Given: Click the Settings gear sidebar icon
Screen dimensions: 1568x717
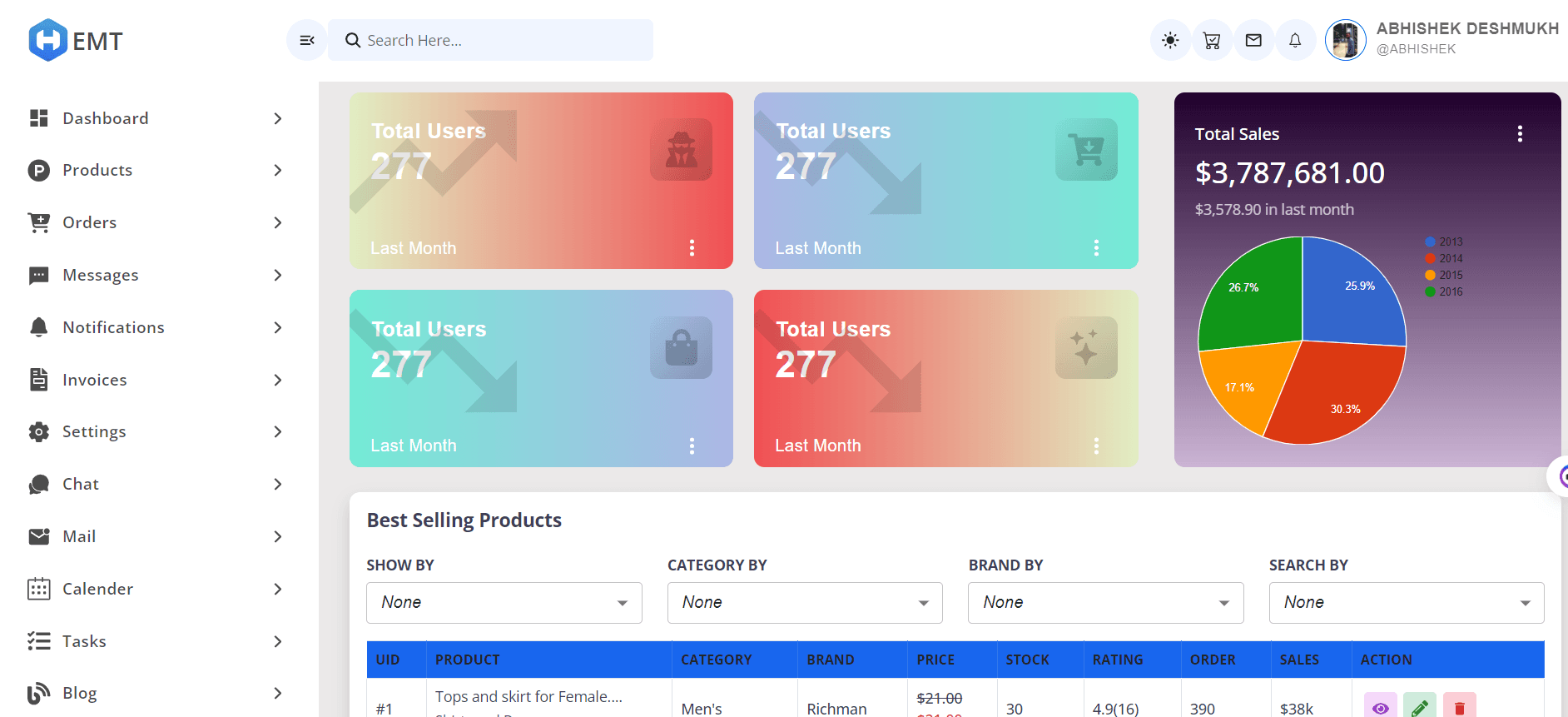Looking at the screenshot, I should click(x=39, y=431).
